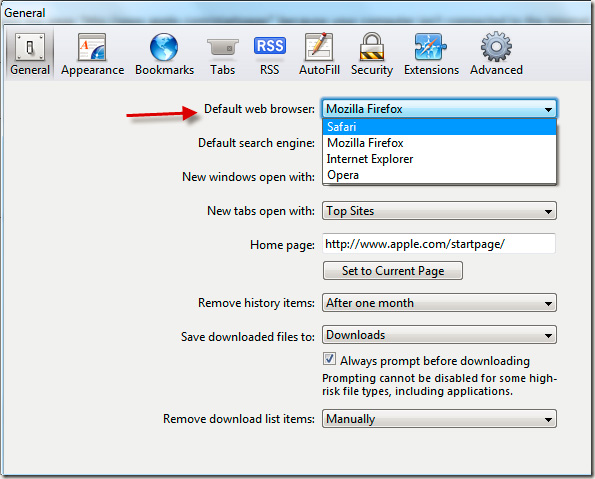595x479 pixels.
Task: Expand Save downloaded files to dropdown
Action: (439, 335)
